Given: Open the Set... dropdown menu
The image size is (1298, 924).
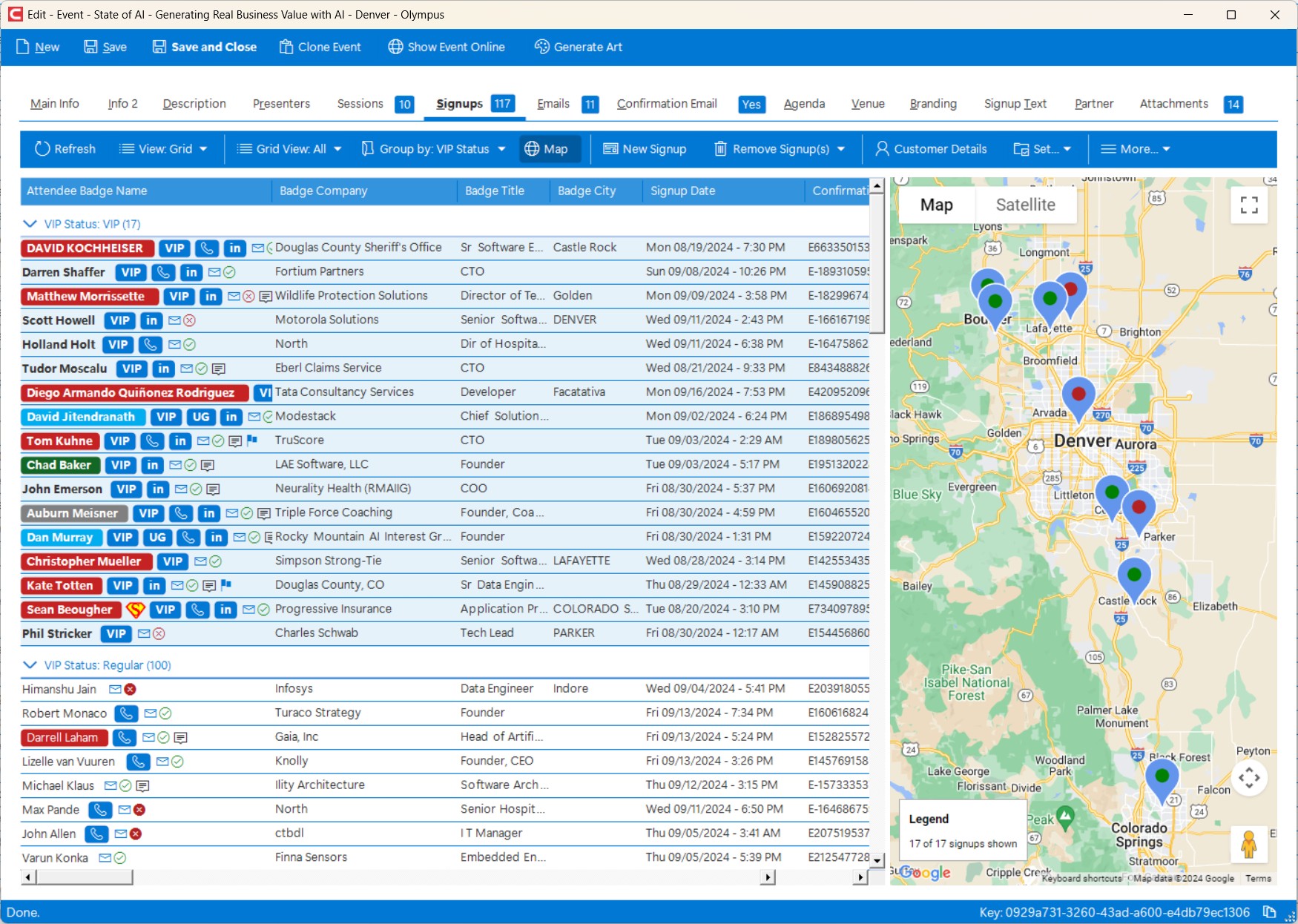Looking at the screenshot, I should coord(1042,149).
